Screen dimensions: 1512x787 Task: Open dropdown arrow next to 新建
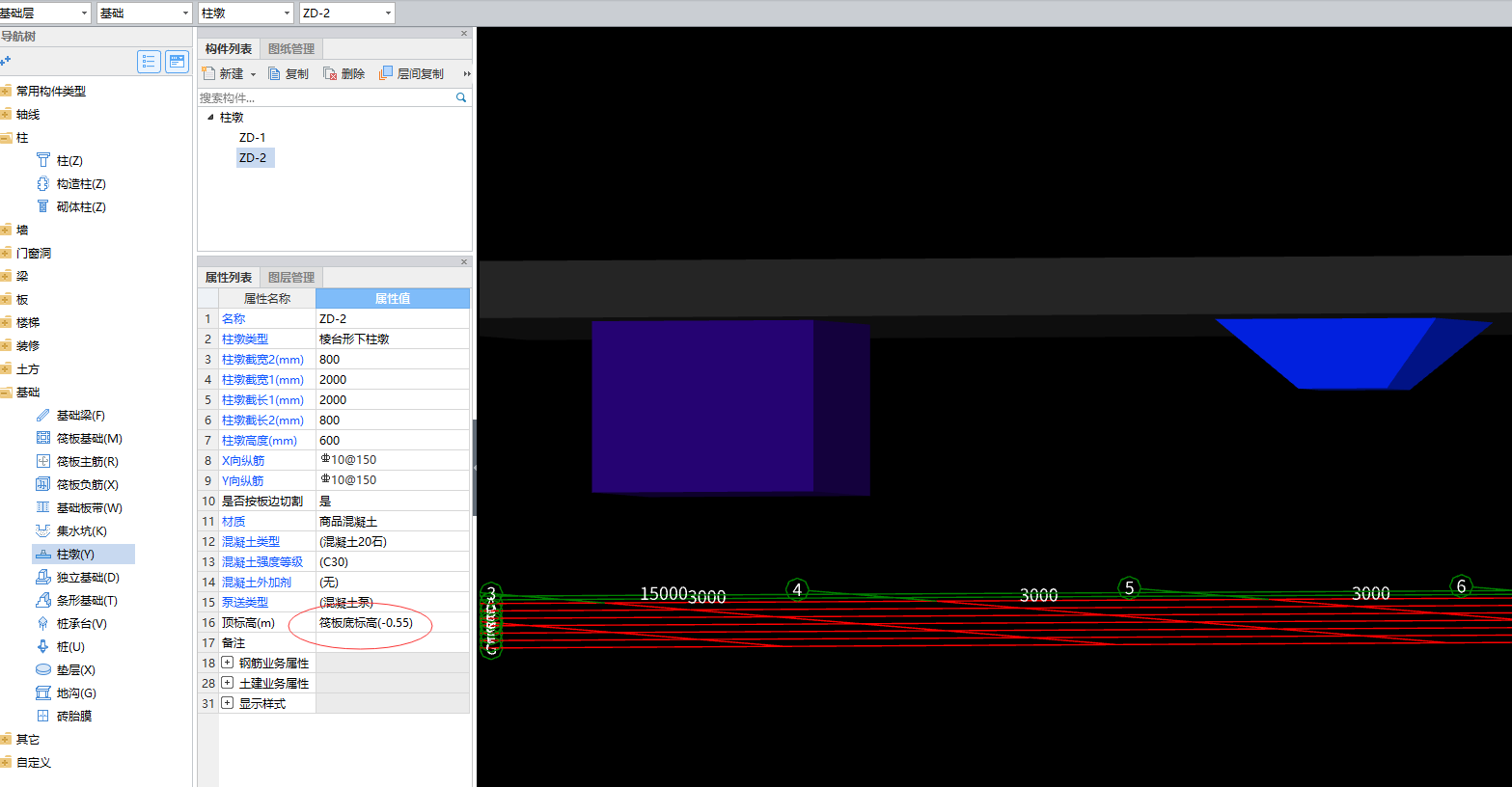(x=254, y=74)
